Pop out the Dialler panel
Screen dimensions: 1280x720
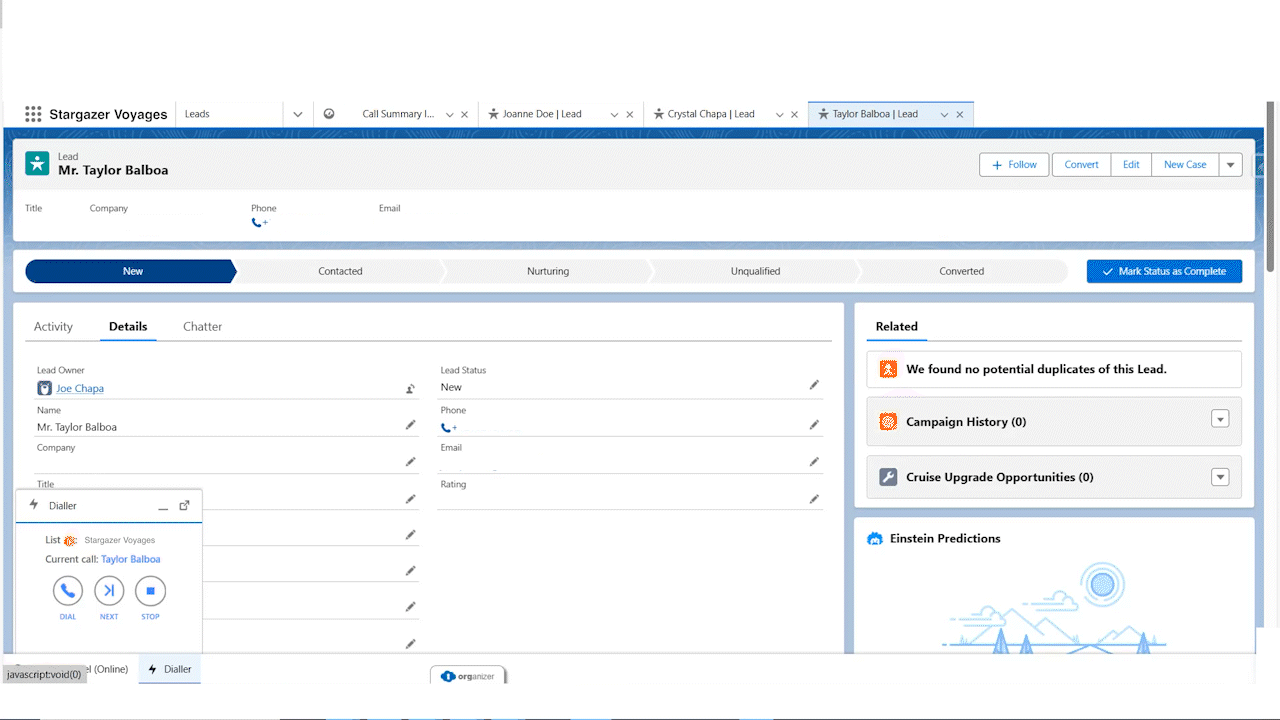(184, 506)
